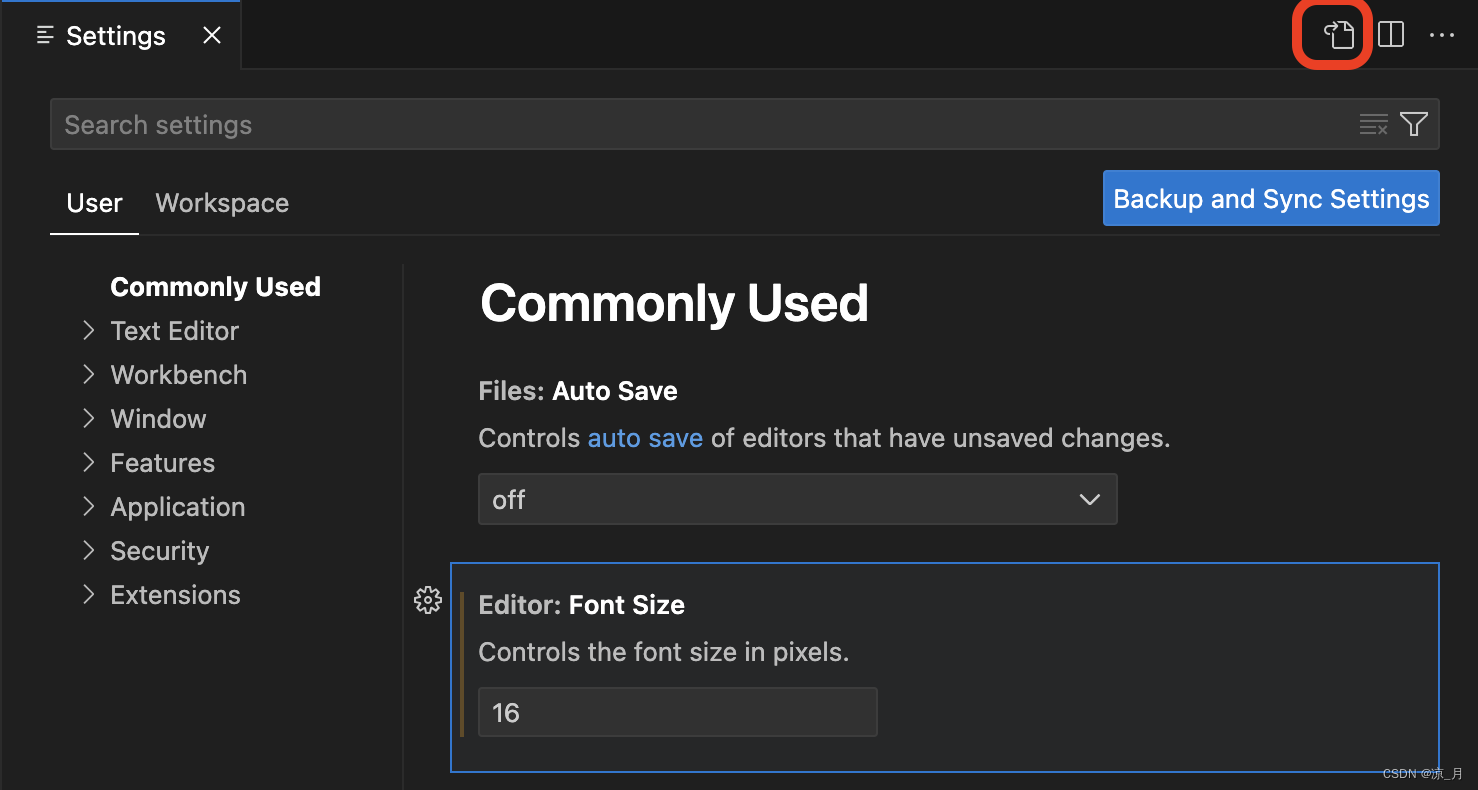Open Settings JSON file icon

pos(1339,35)
